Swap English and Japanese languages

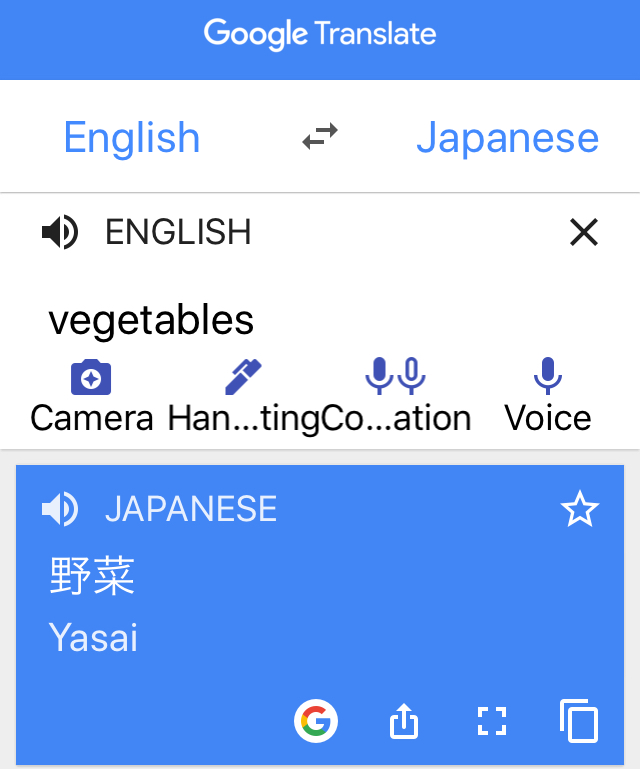point(320,136)
